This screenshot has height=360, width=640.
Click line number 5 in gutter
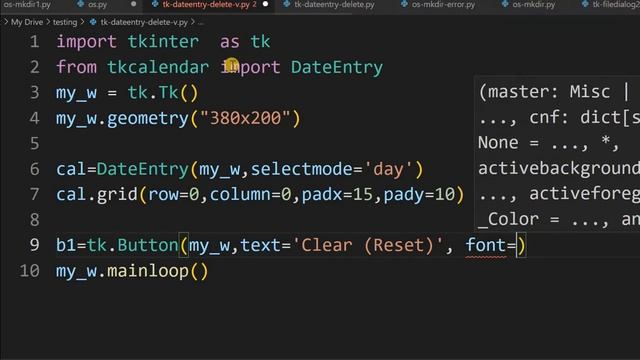(34, 144)
